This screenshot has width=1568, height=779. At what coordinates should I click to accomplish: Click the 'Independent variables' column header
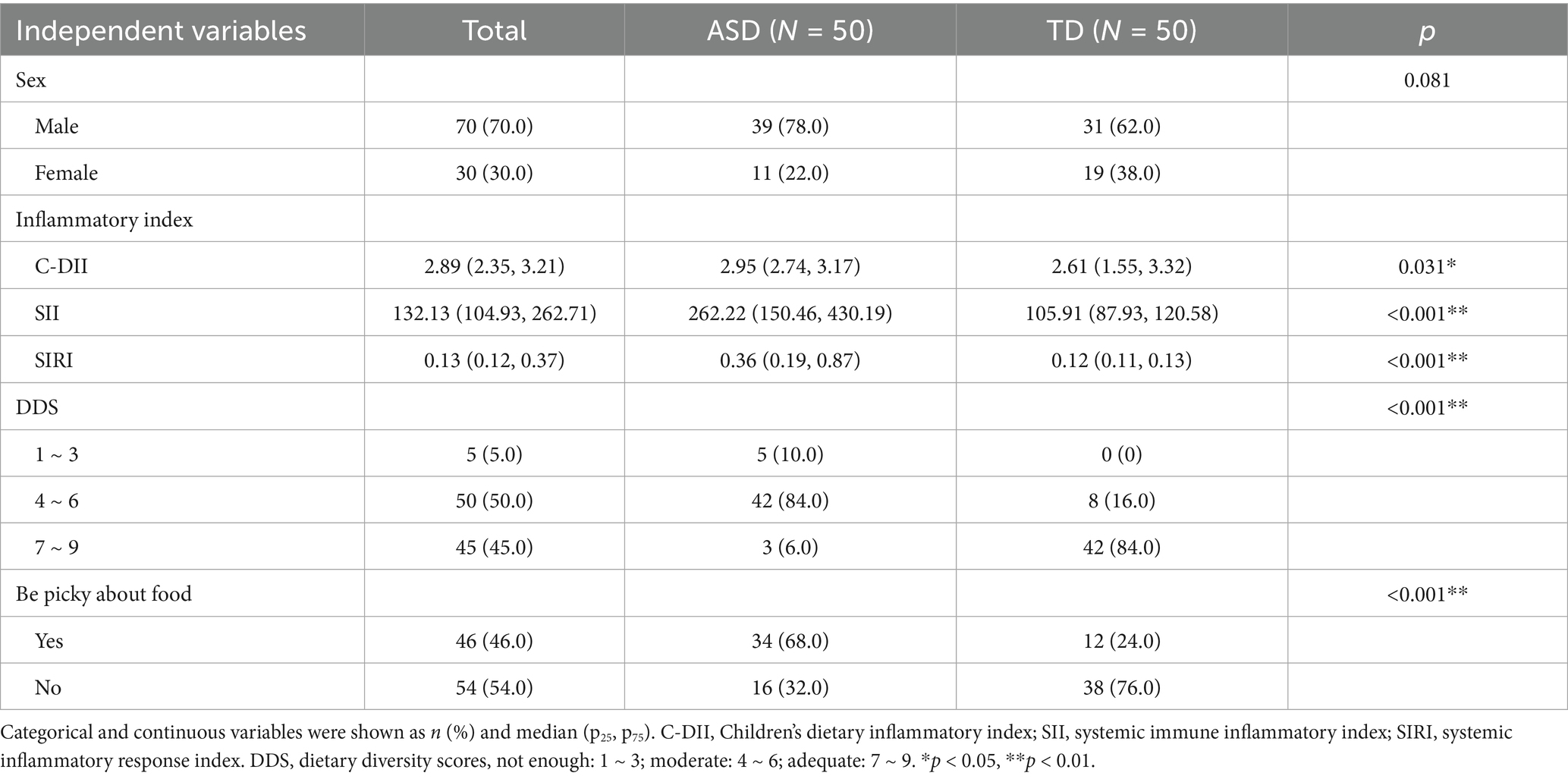[x=161, y=31]
